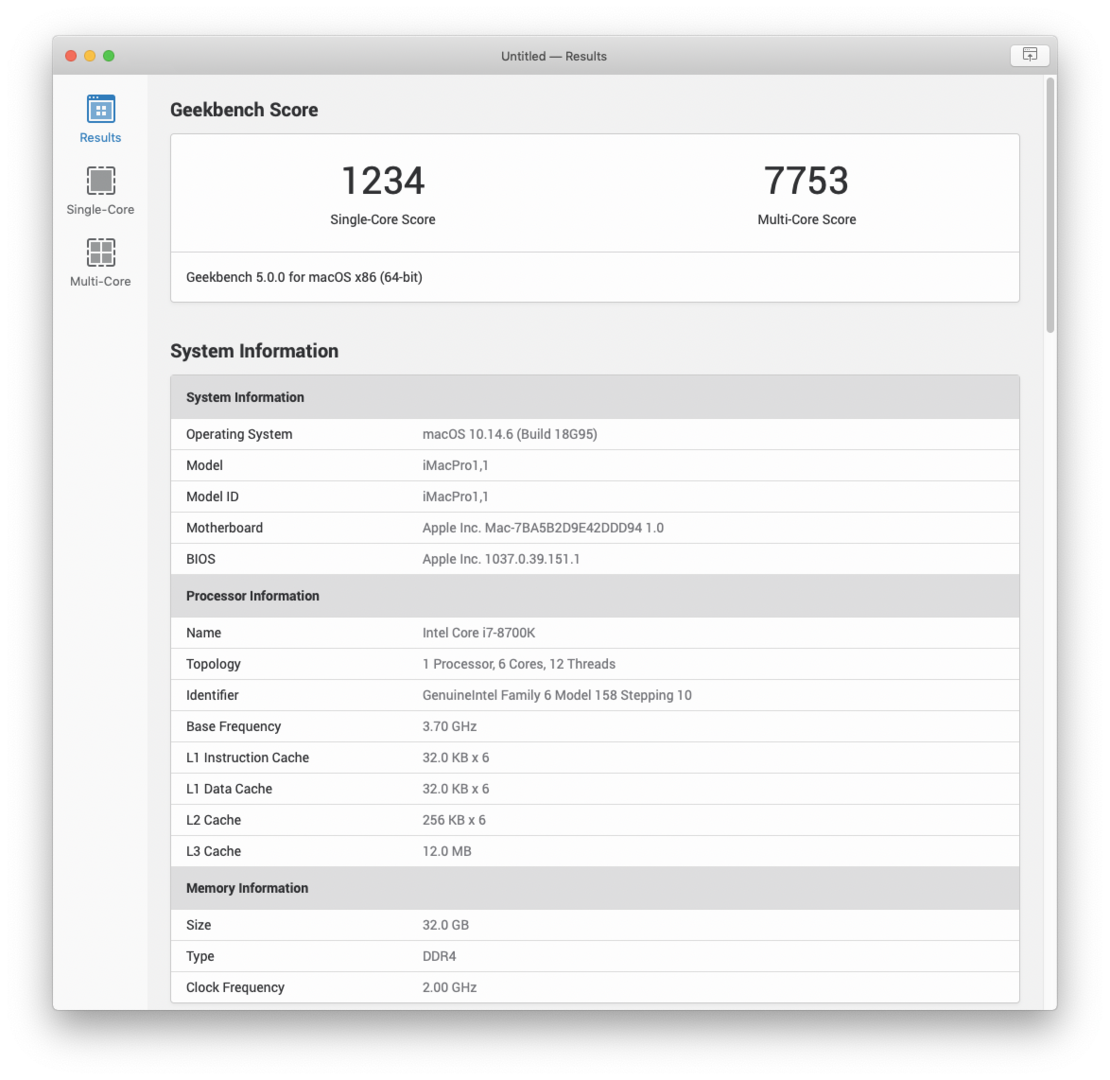Click the green fullscreen window button

(109, 56)
